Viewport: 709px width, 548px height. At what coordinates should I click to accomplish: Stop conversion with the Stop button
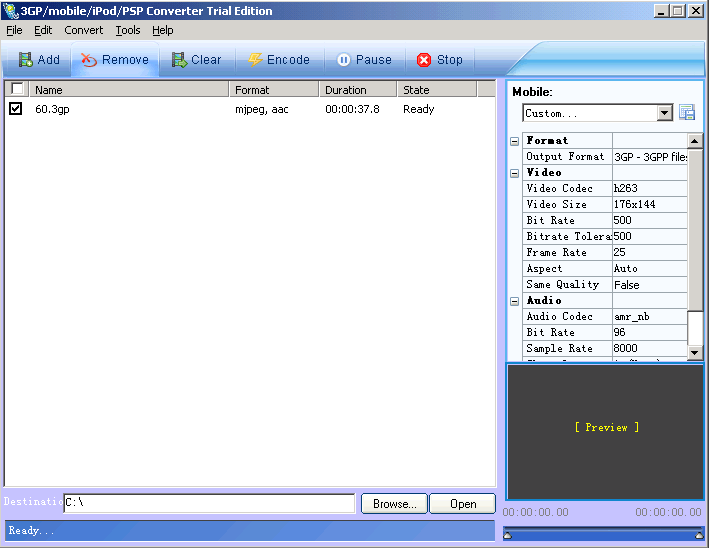coord(440,60)
